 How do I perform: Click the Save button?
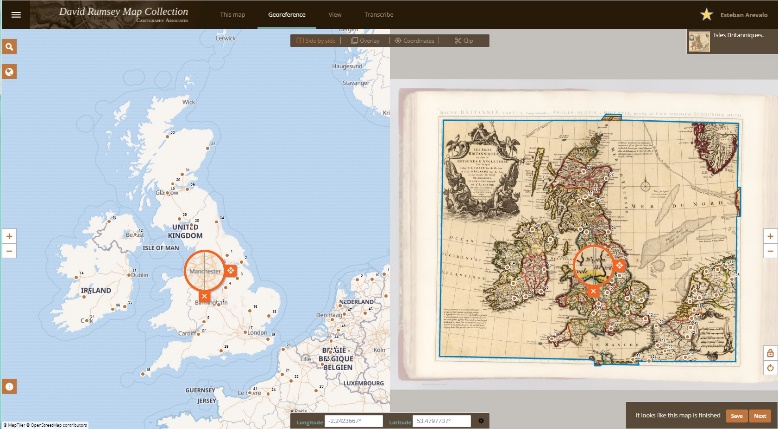tap(736, 416)
